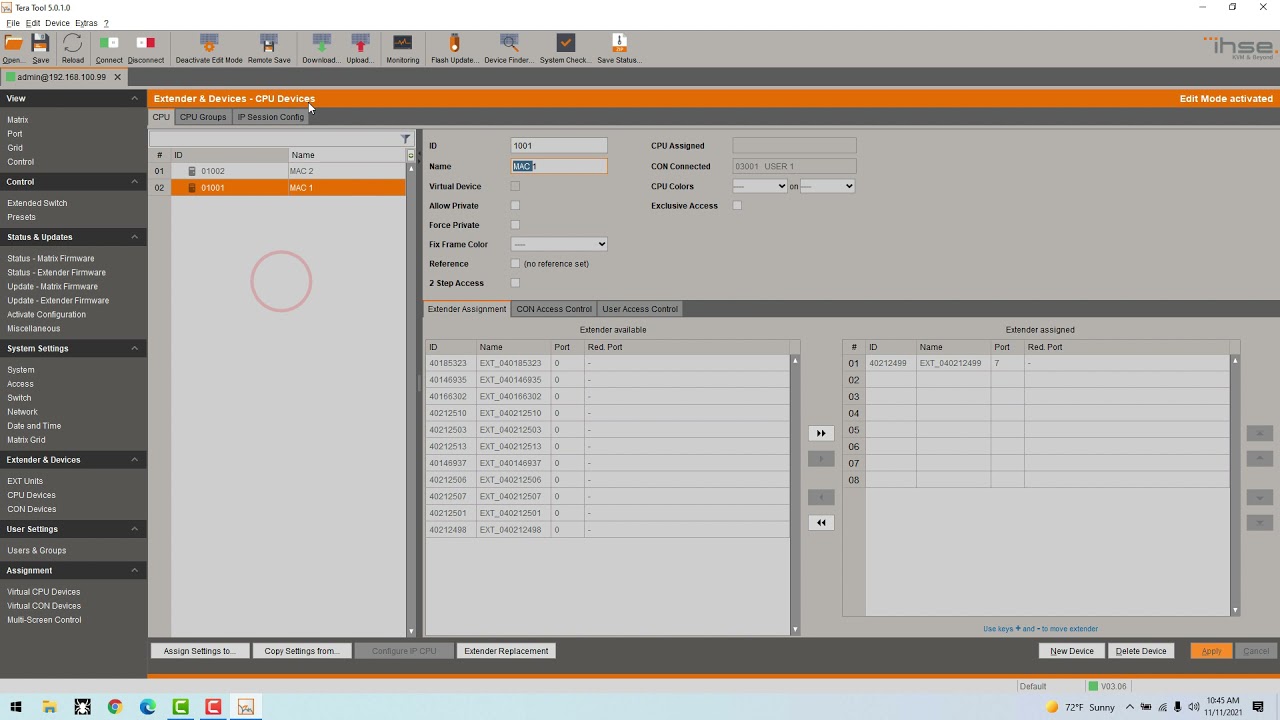
Task: Click the Windows Start button
Action: point(16,707)
